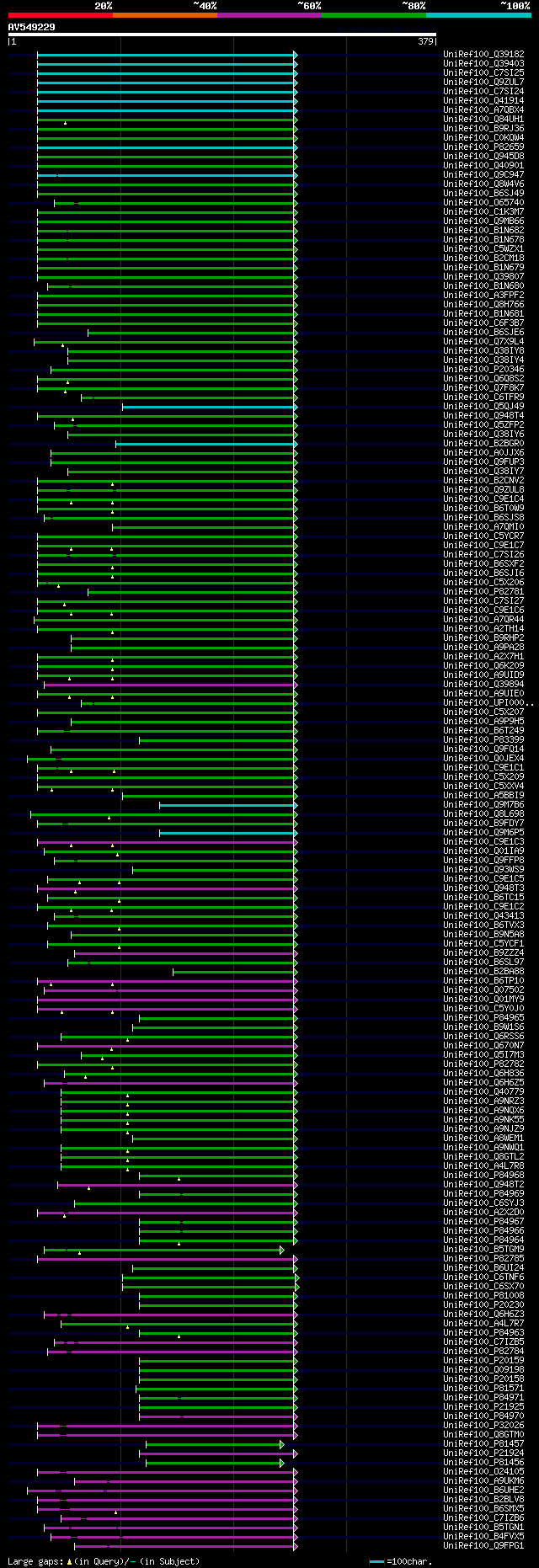539x1568 pixels.
Task: Select hit label UniRef100_Q5QJ49
Action: tap(483, 407)
